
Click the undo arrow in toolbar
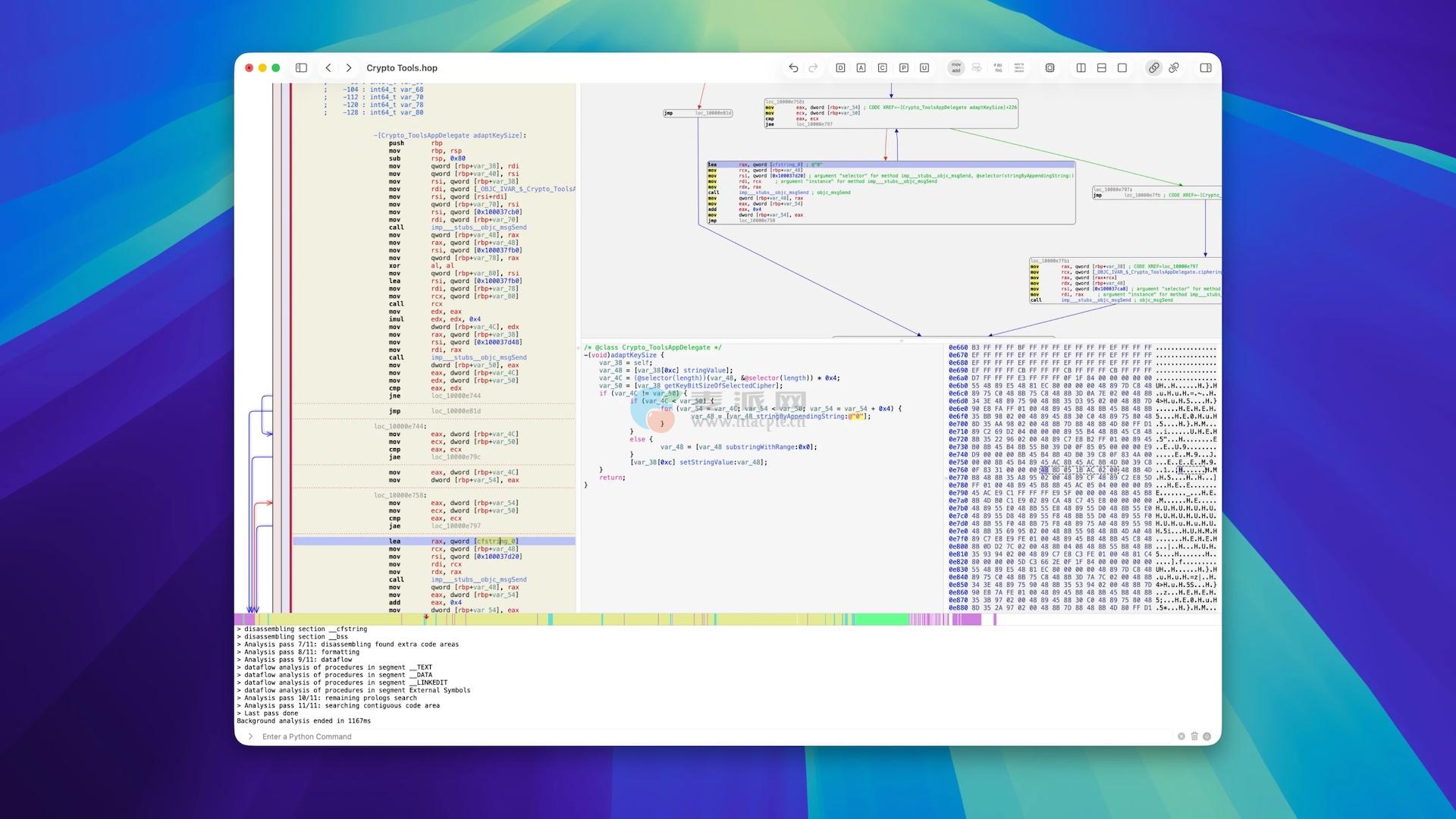tap(793, 68)
